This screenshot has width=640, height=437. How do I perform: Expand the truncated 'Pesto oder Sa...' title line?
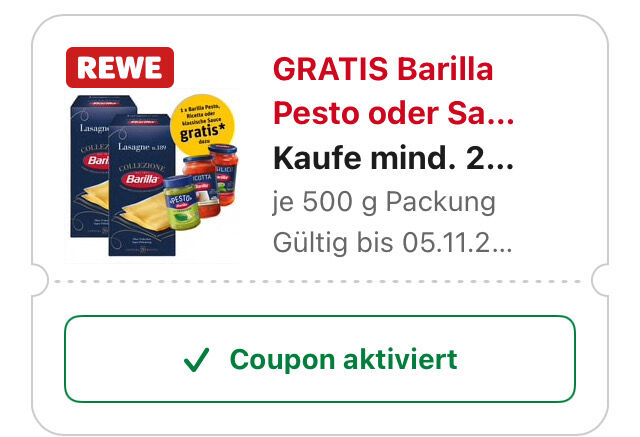pos(393,113)
